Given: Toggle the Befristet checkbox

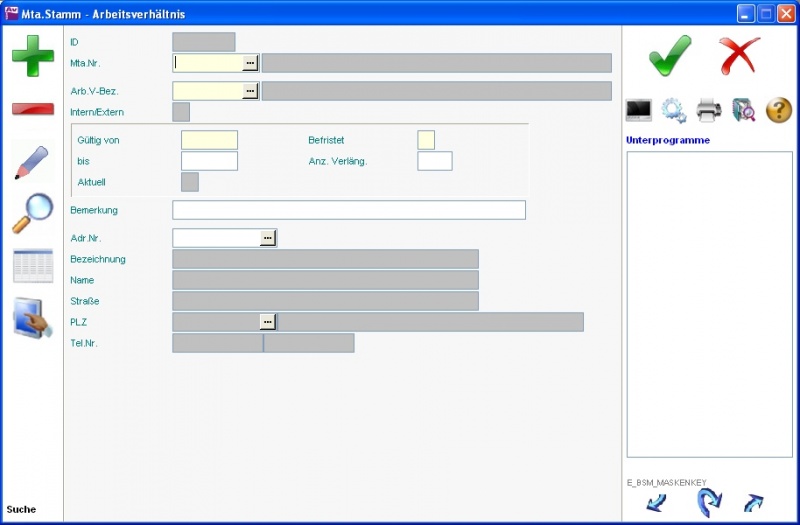Looking at the screenshot, I should coord(426,140).
